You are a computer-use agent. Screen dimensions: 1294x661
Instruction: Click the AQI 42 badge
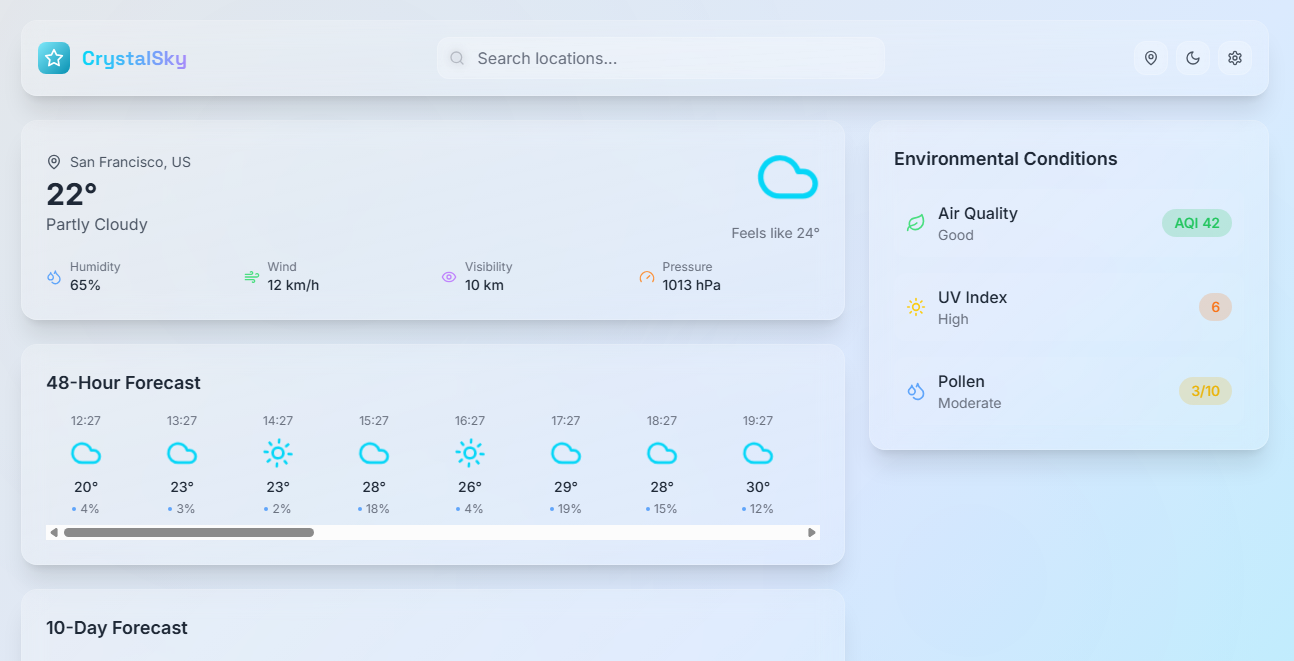(x=1196, y=222)
